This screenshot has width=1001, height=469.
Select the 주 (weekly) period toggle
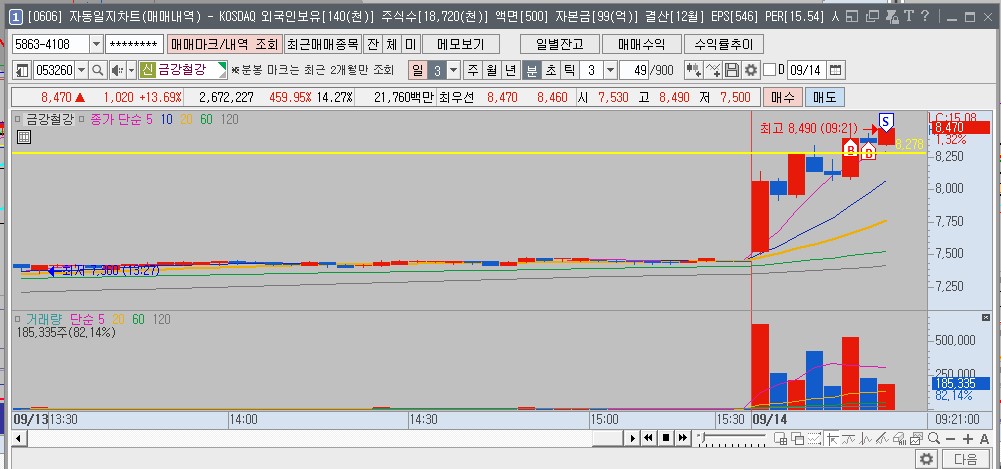pos(472,70)
